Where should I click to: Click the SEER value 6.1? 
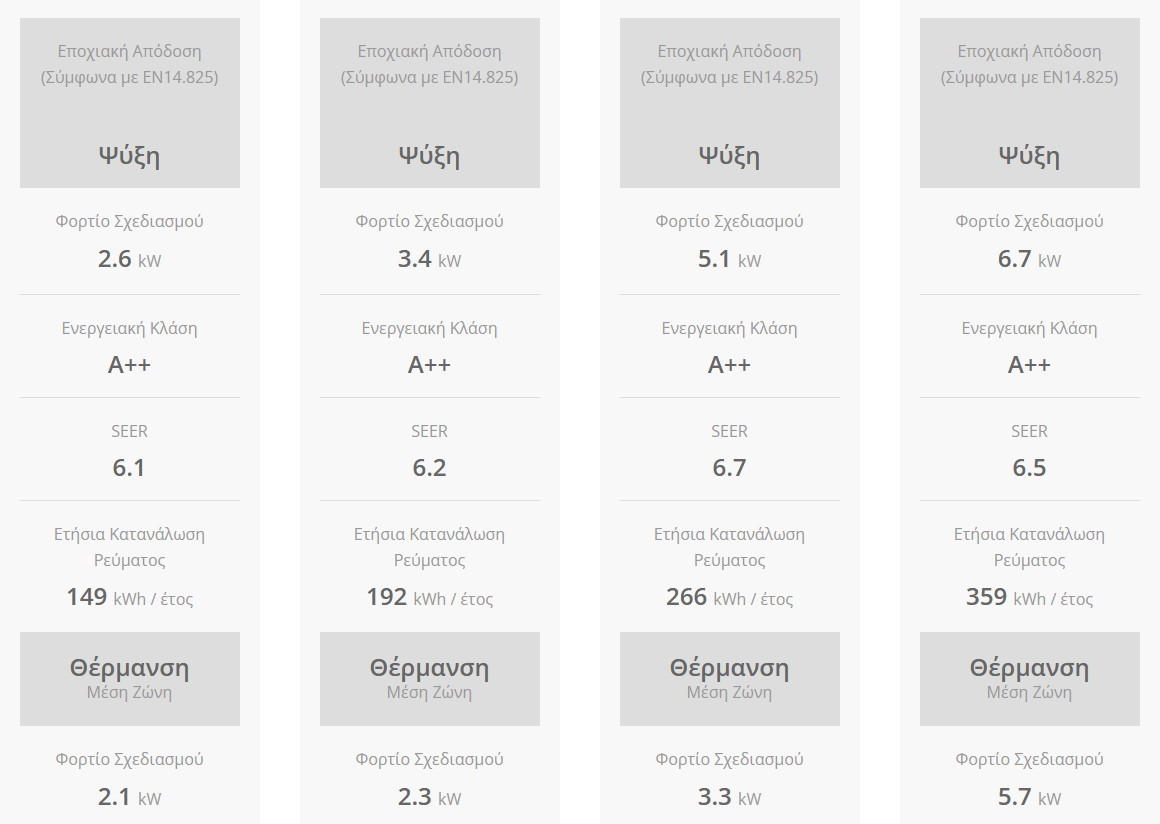pyautogui.click(x=129, y=468)
